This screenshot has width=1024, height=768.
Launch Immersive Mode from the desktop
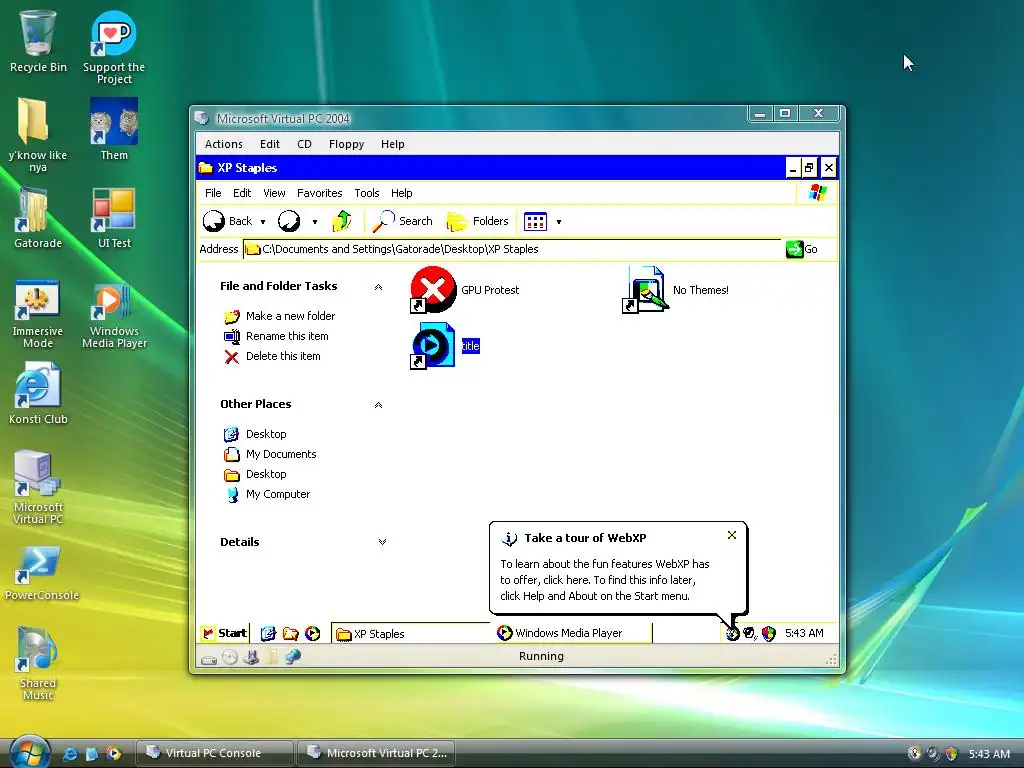click(x=37, y=314)
